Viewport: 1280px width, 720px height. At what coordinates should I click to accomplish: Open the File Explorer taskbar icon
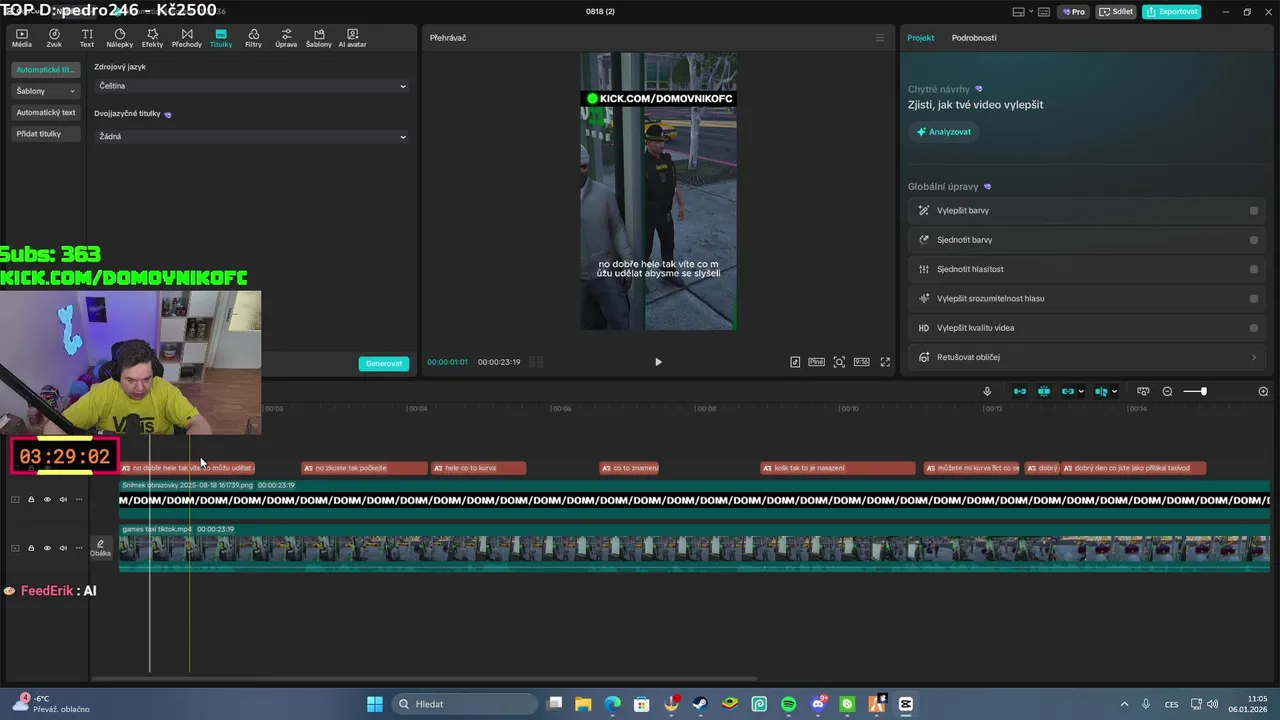583,704
